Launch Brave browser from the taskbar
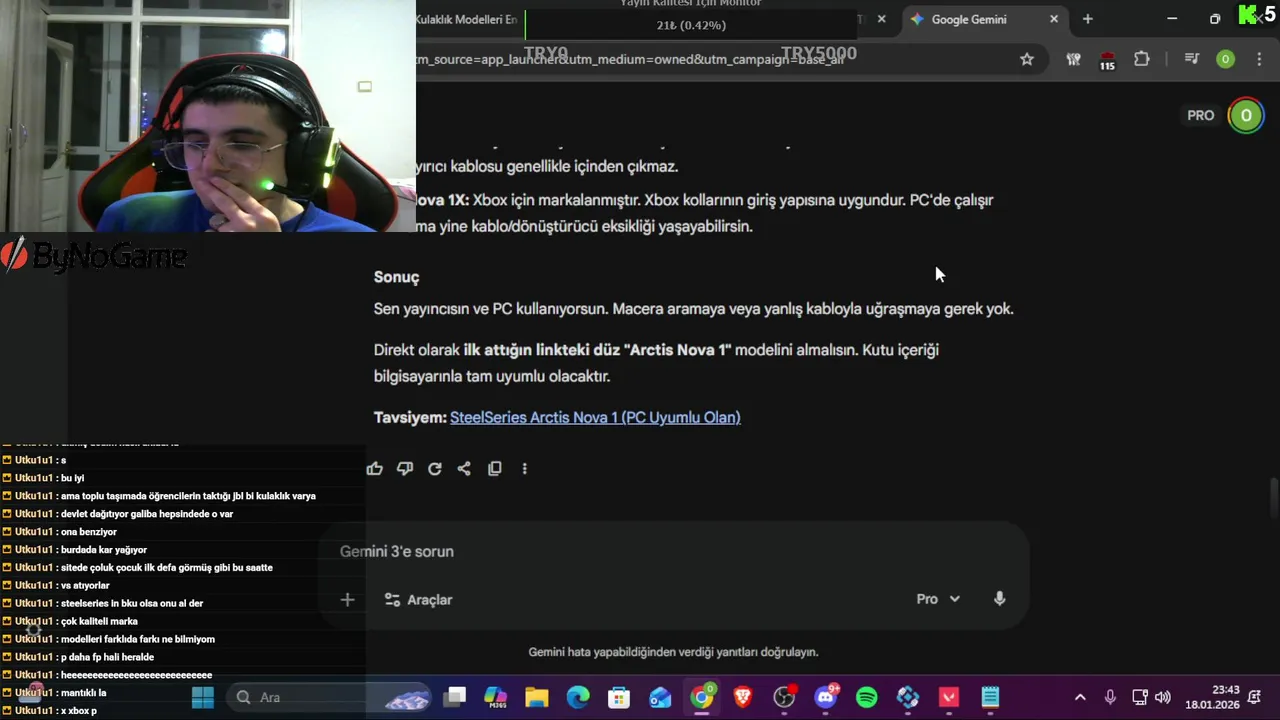 click(743, 697)
